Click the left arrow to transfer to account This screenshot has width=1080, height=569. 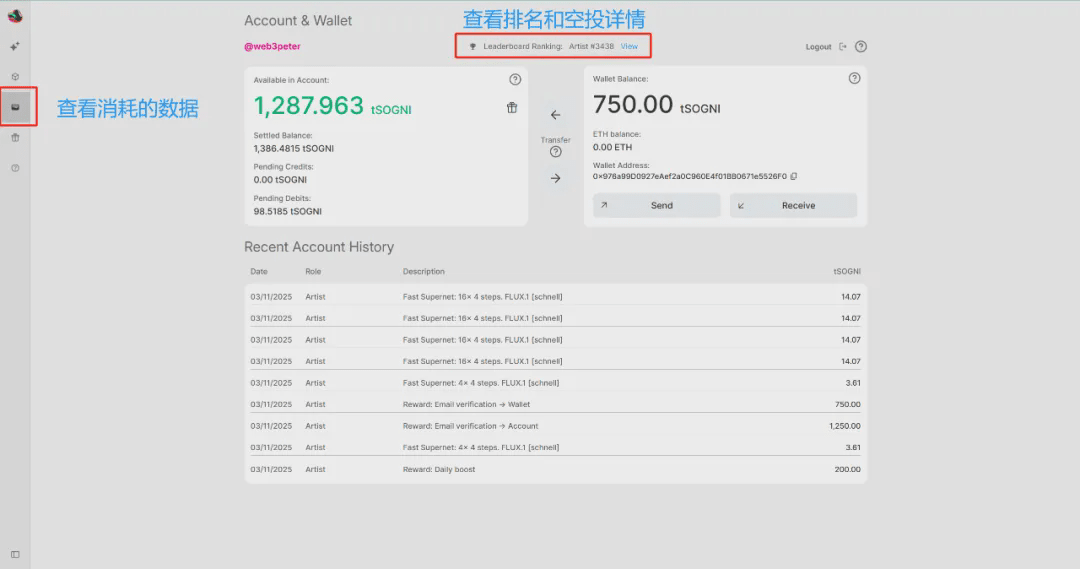click(x=556, y=115)
